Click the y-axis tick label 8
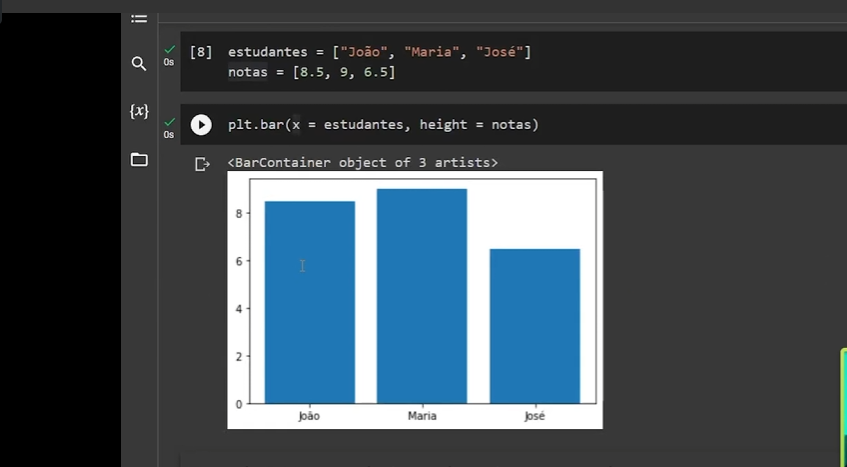Viewport: 847px width, 467px height. click(240, 213)
